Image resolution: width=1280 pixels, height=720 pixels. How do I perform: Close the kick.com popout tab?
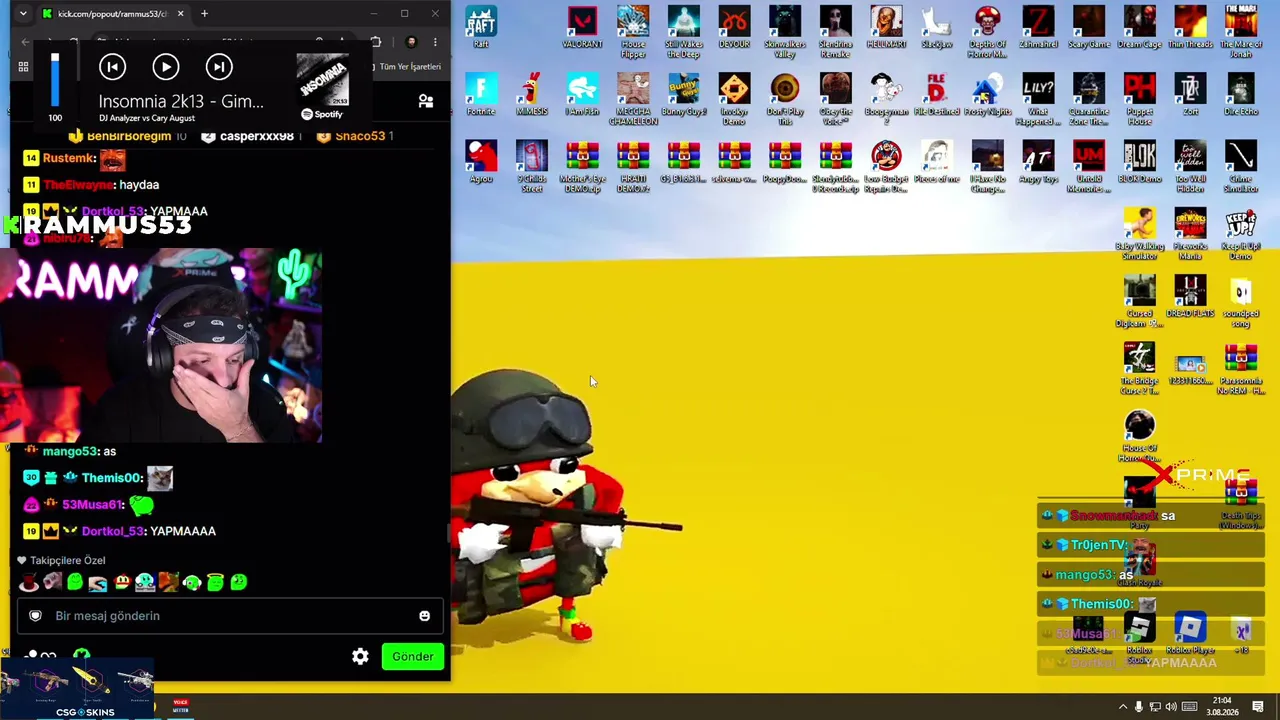click(180, 14)
